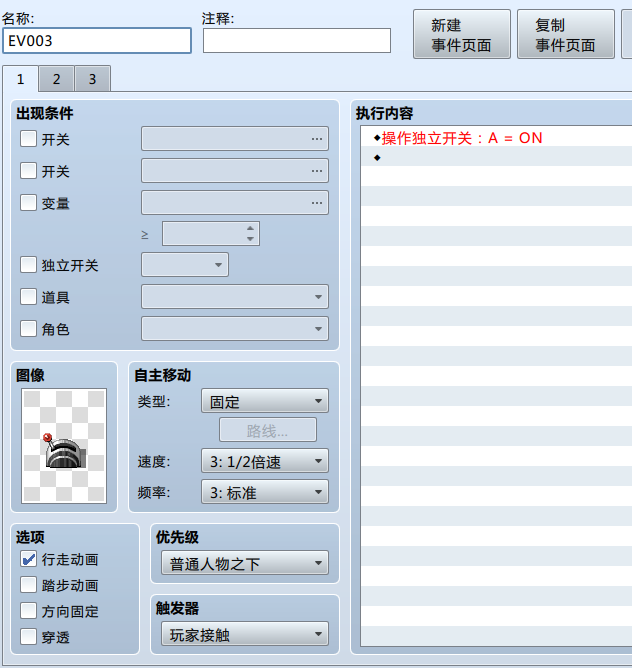
Task: Open the 角色 actor dropdown
Action: point(235,328)
